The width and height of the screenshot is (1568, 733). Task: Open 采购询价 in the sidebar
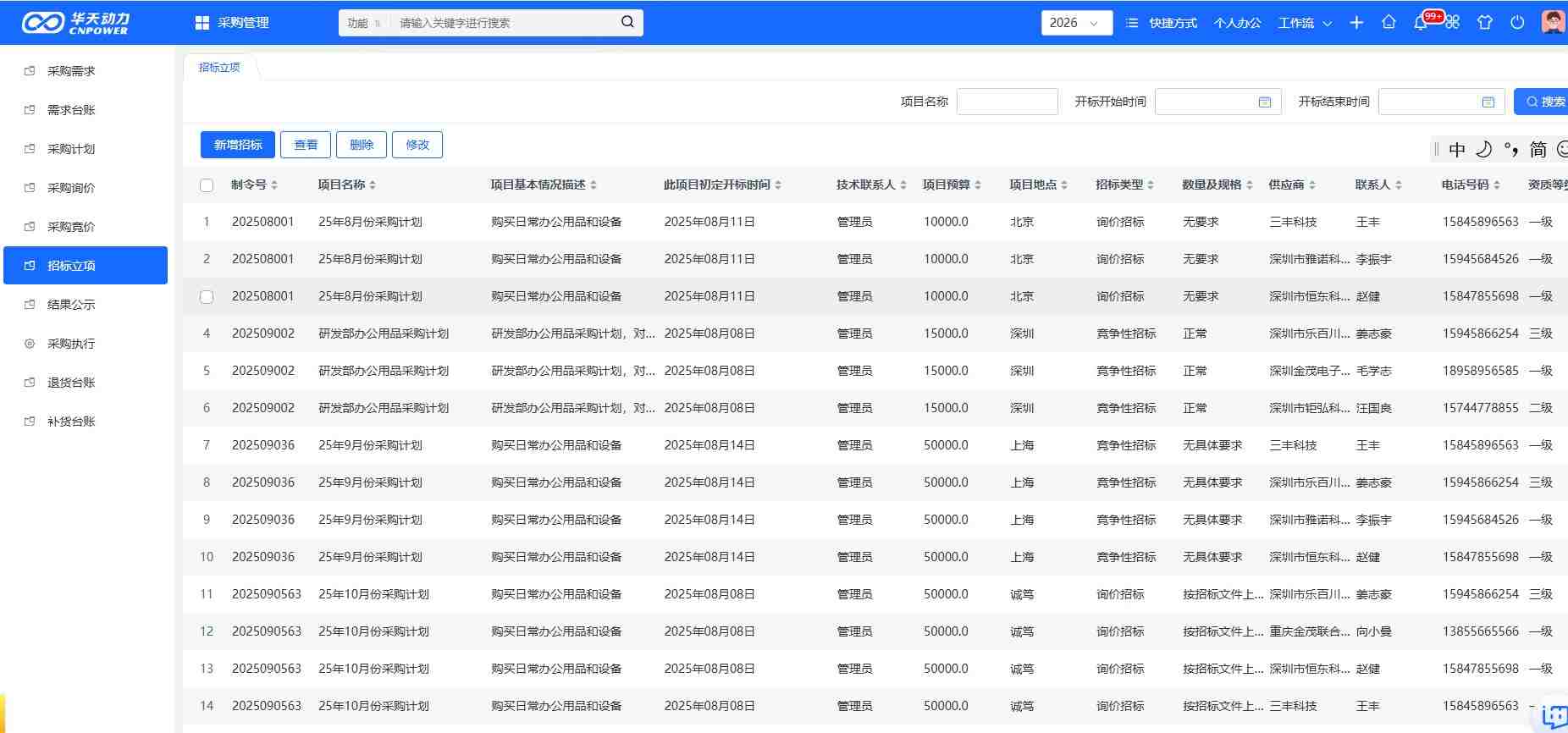click(71, 188)
